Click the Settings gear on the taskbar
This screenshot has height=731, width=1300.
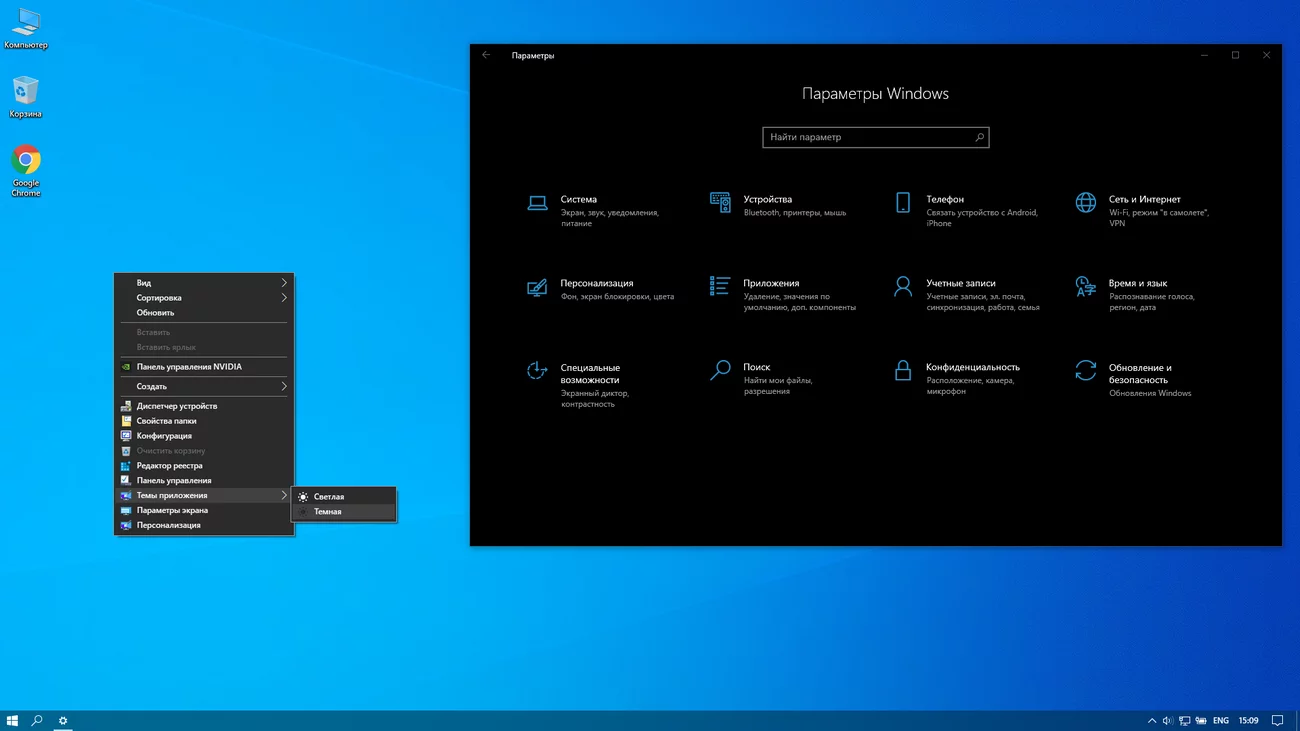click(63, 720)
